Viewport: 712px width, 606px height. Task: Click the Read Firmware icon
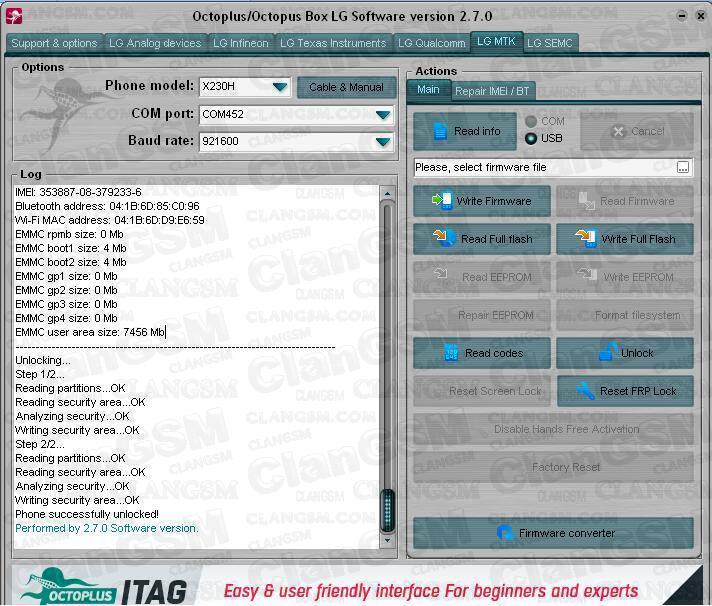point(586,201)
